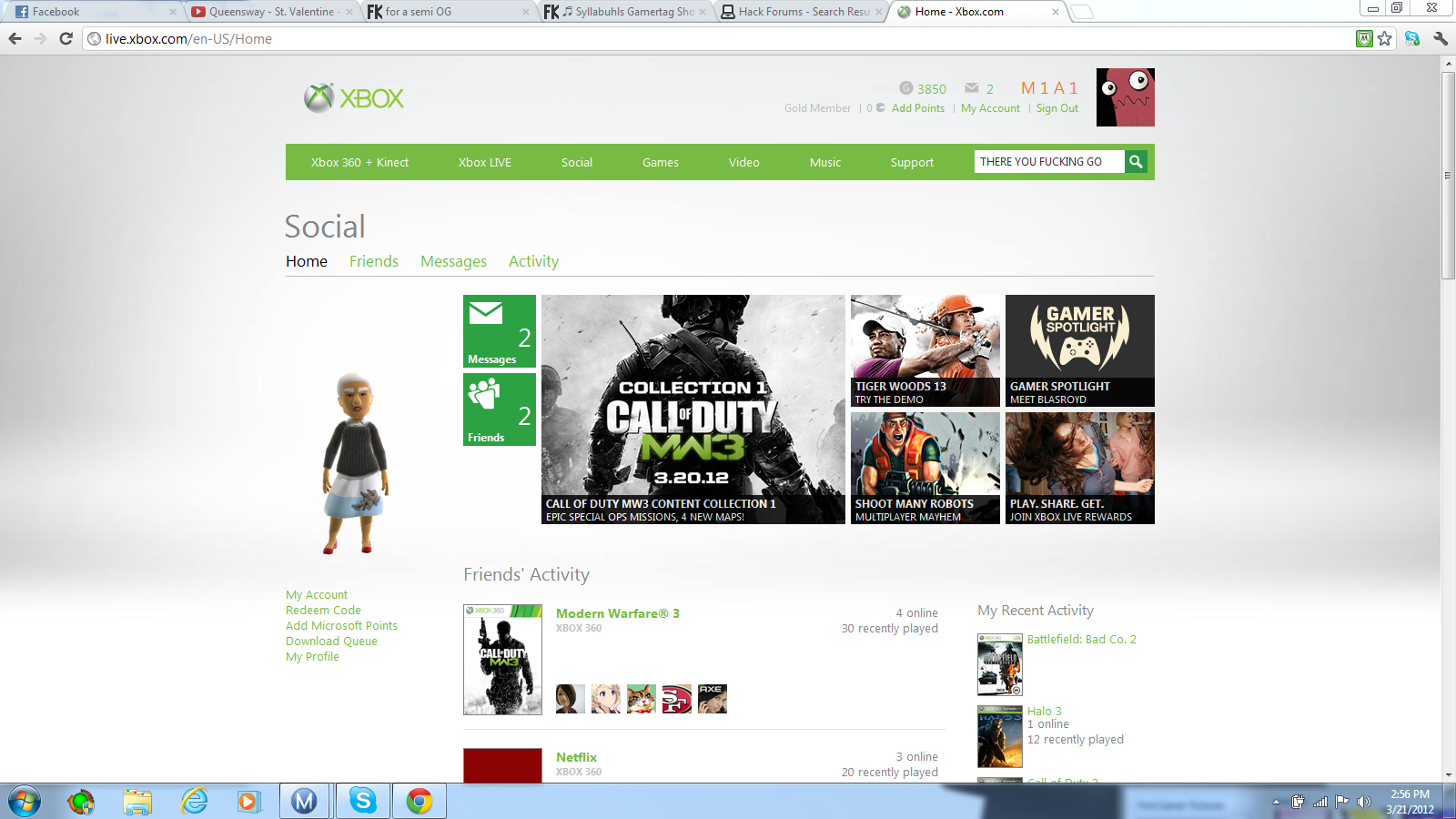Click the Sign Out link

(x=1057, y=108)
